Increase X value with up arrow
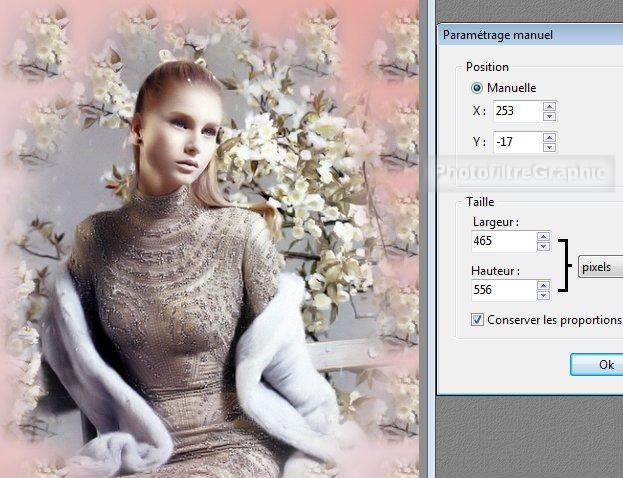Image resolution: width=623 pixels, height=478 pixels. (x=549, y=106)
